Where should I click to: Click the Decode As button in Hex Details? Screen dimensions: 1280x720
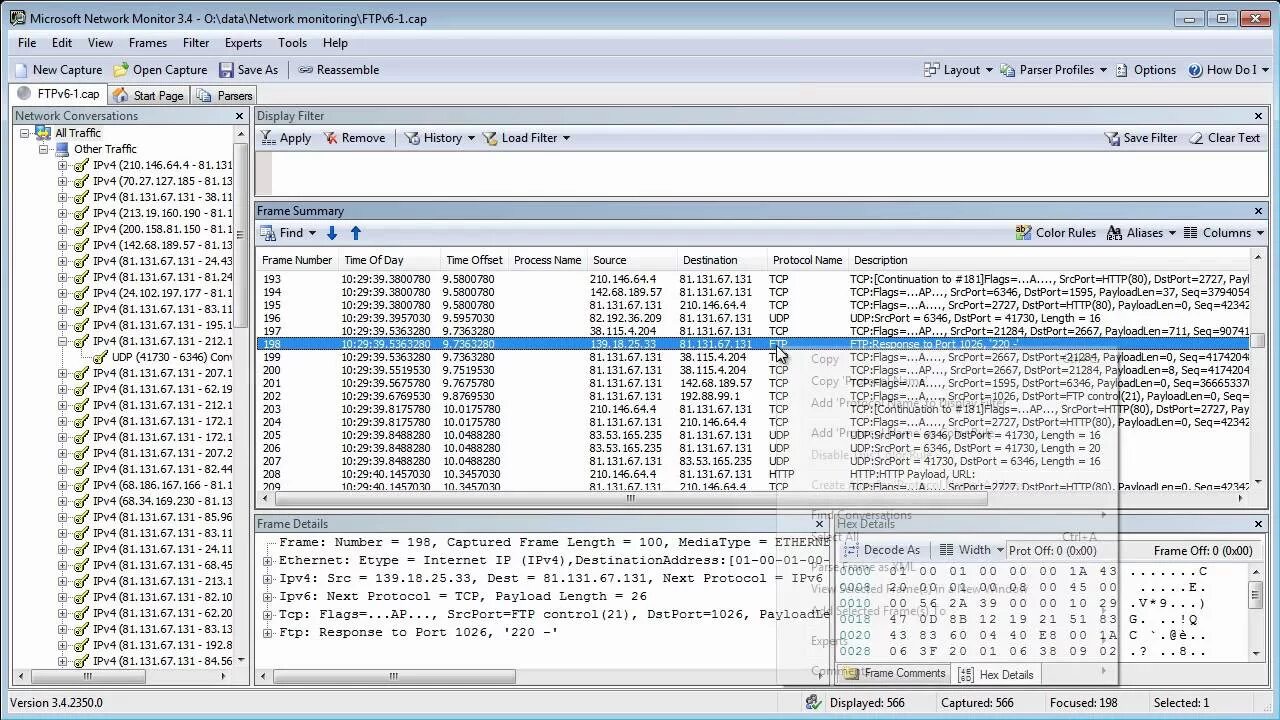pos(883,550)
